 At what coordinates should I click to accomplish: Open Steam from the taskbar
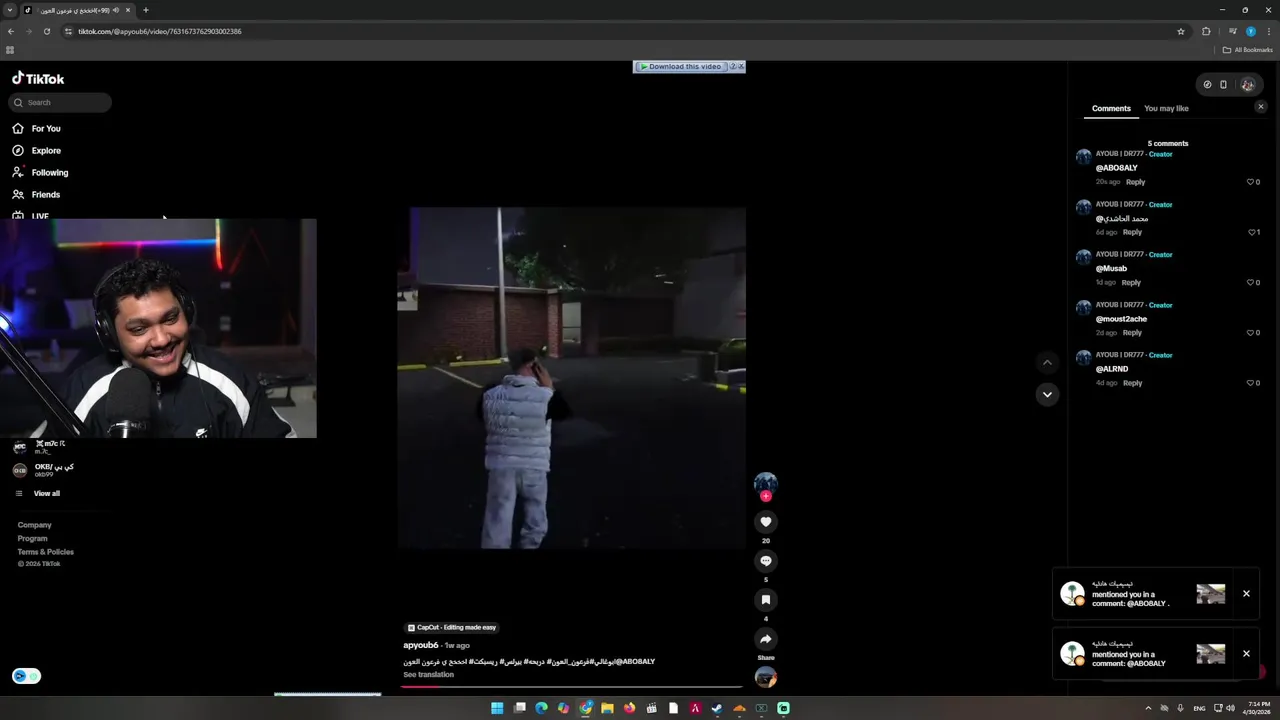click(x=717, y=708)
